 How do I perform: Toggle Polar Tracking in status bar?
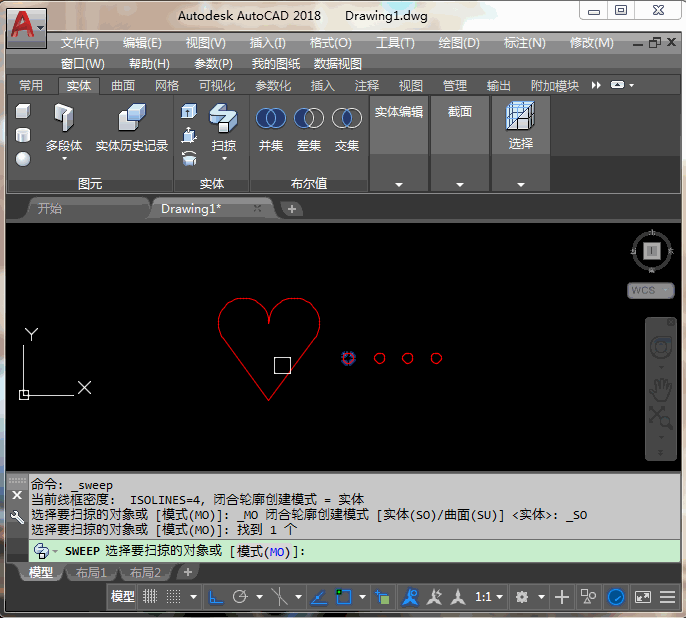click(240, 597)
